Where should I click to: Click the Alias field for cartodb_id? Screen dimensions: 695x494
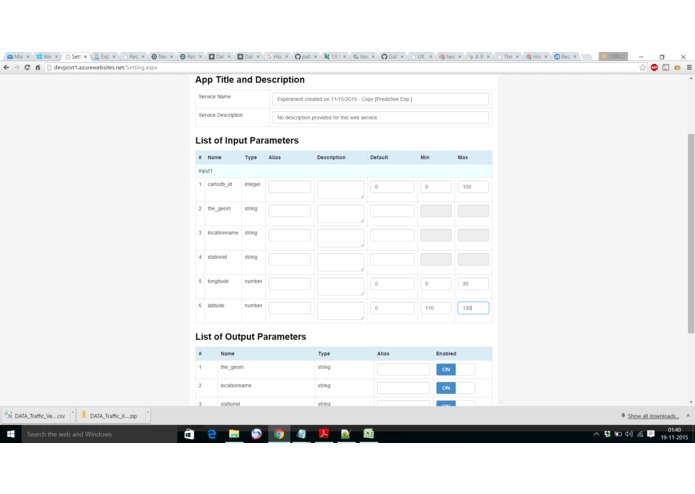[289, 187]
